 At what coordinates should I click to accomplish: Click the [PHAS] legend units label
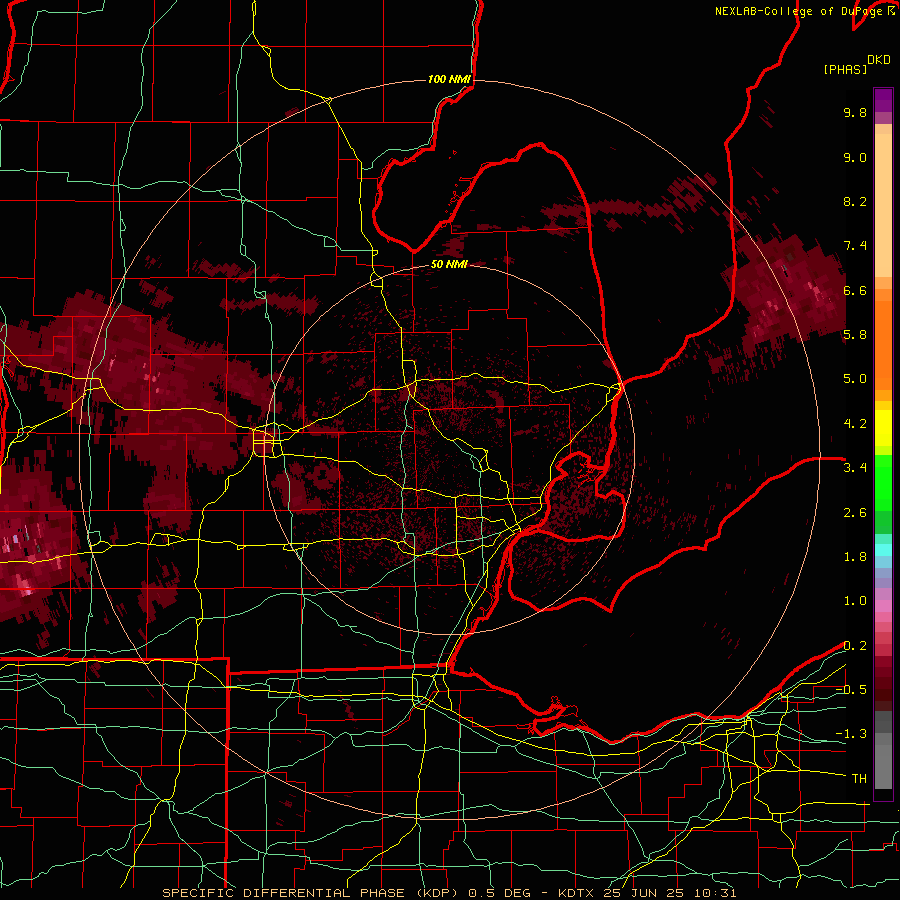[x=845, y=69]
